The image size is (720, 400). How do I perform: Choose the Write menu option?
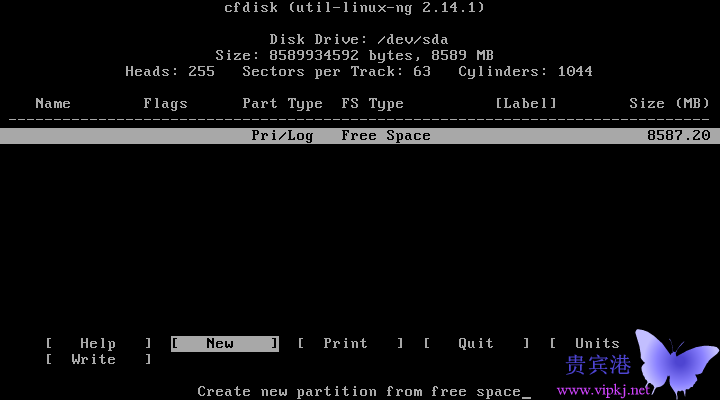click(x=98, y=360)
